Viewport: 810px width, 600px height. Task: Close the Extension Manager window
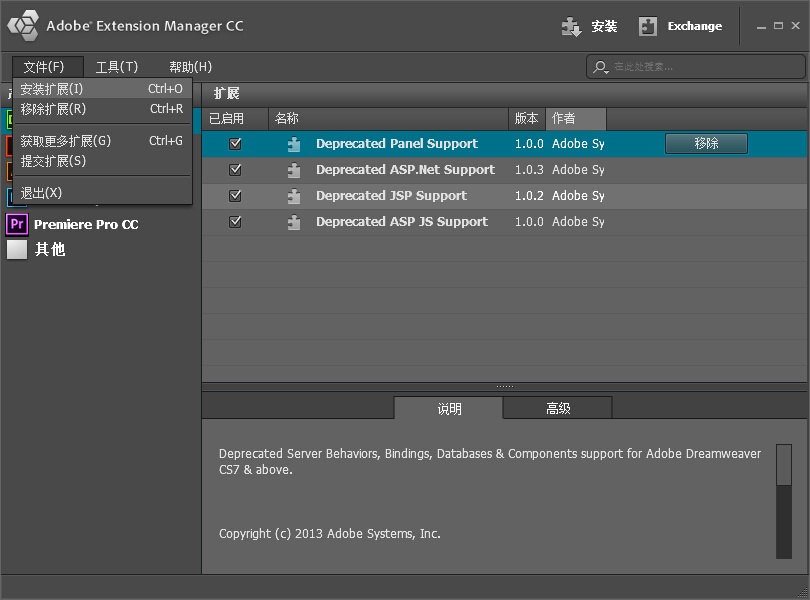point(796,25)
